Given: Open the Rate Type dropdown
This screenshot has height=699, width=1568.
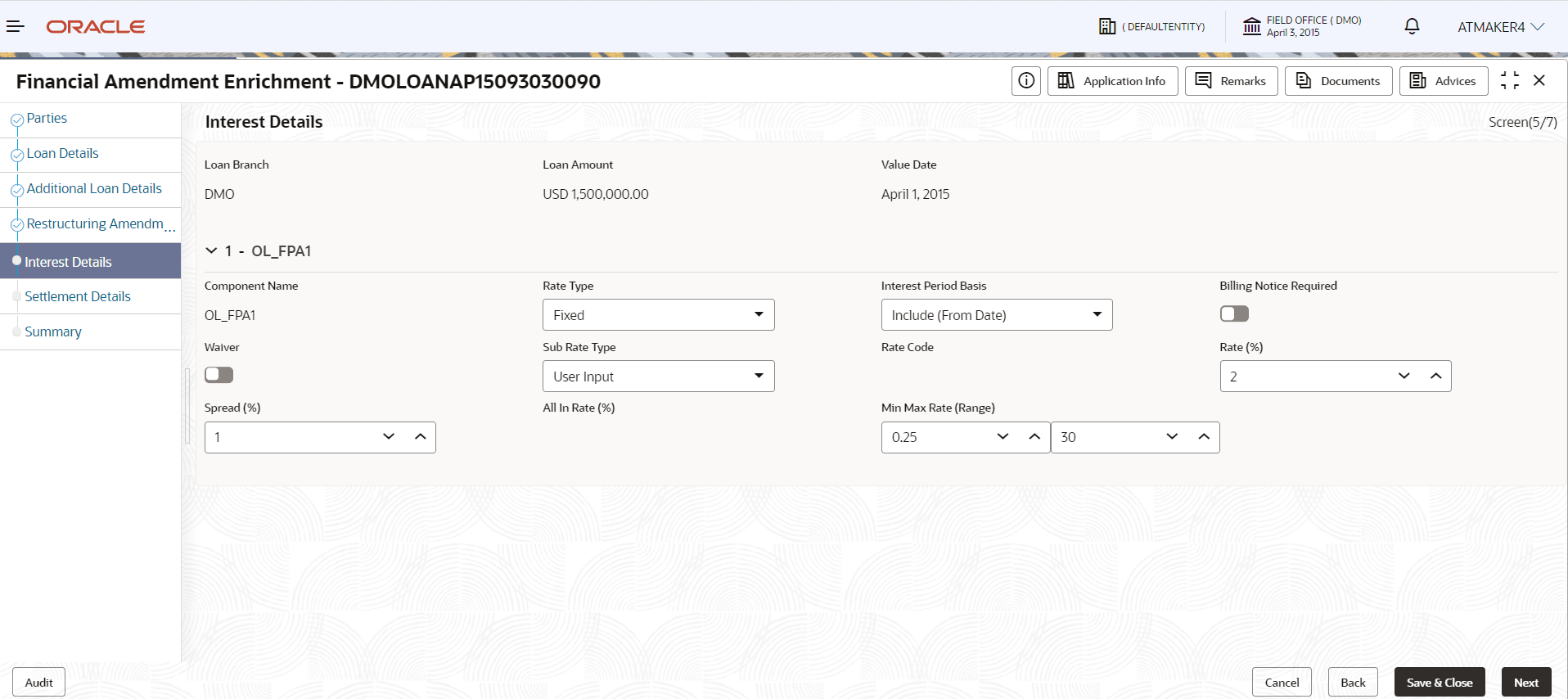Looking at the screenshot, I should 659,315.
